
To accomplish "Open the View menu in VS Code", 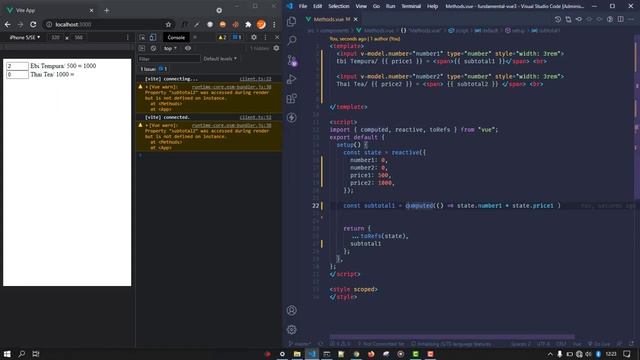I will click(361, 6).
